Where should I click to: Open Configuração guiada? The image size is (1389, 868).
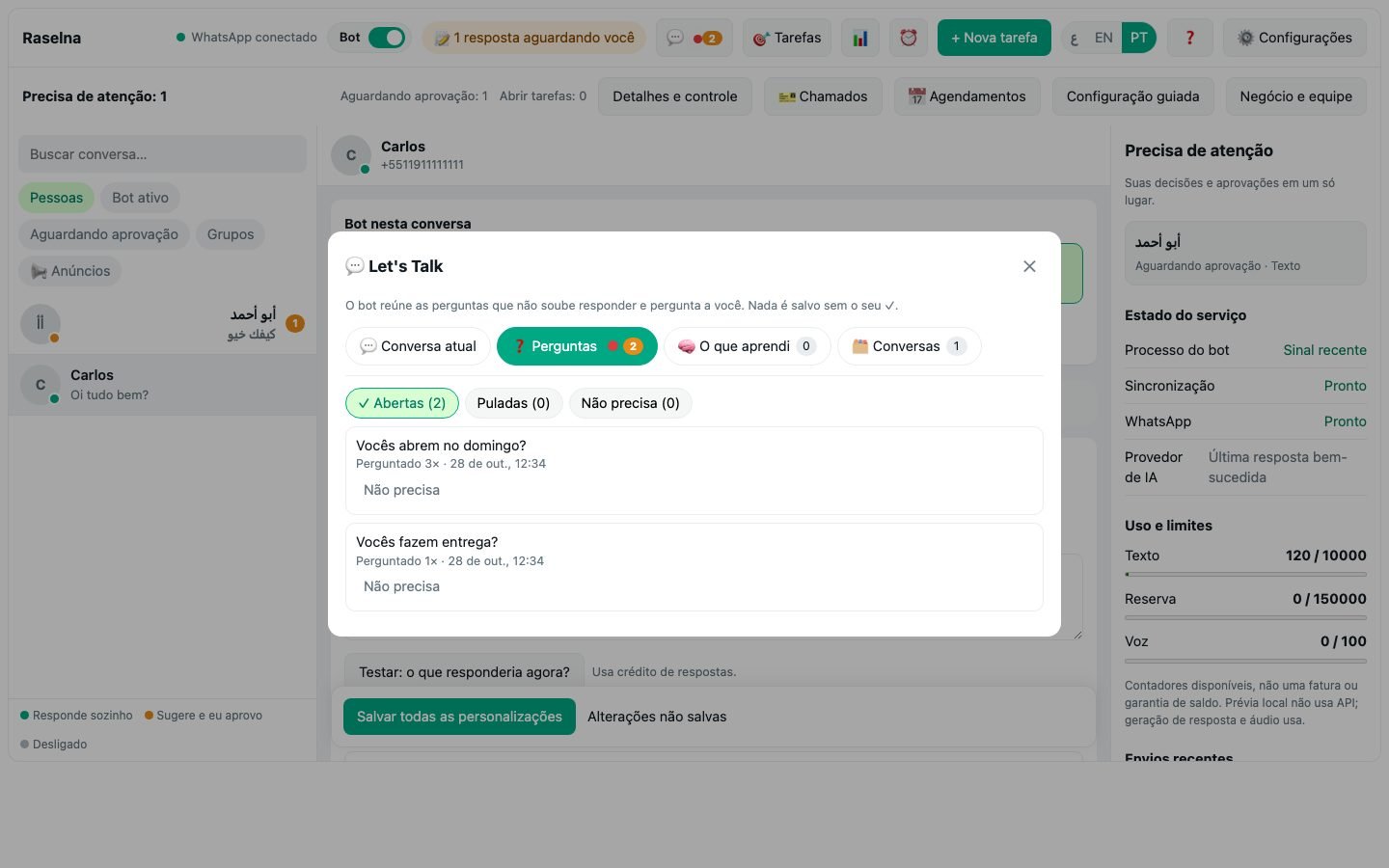coord(1132,96)
